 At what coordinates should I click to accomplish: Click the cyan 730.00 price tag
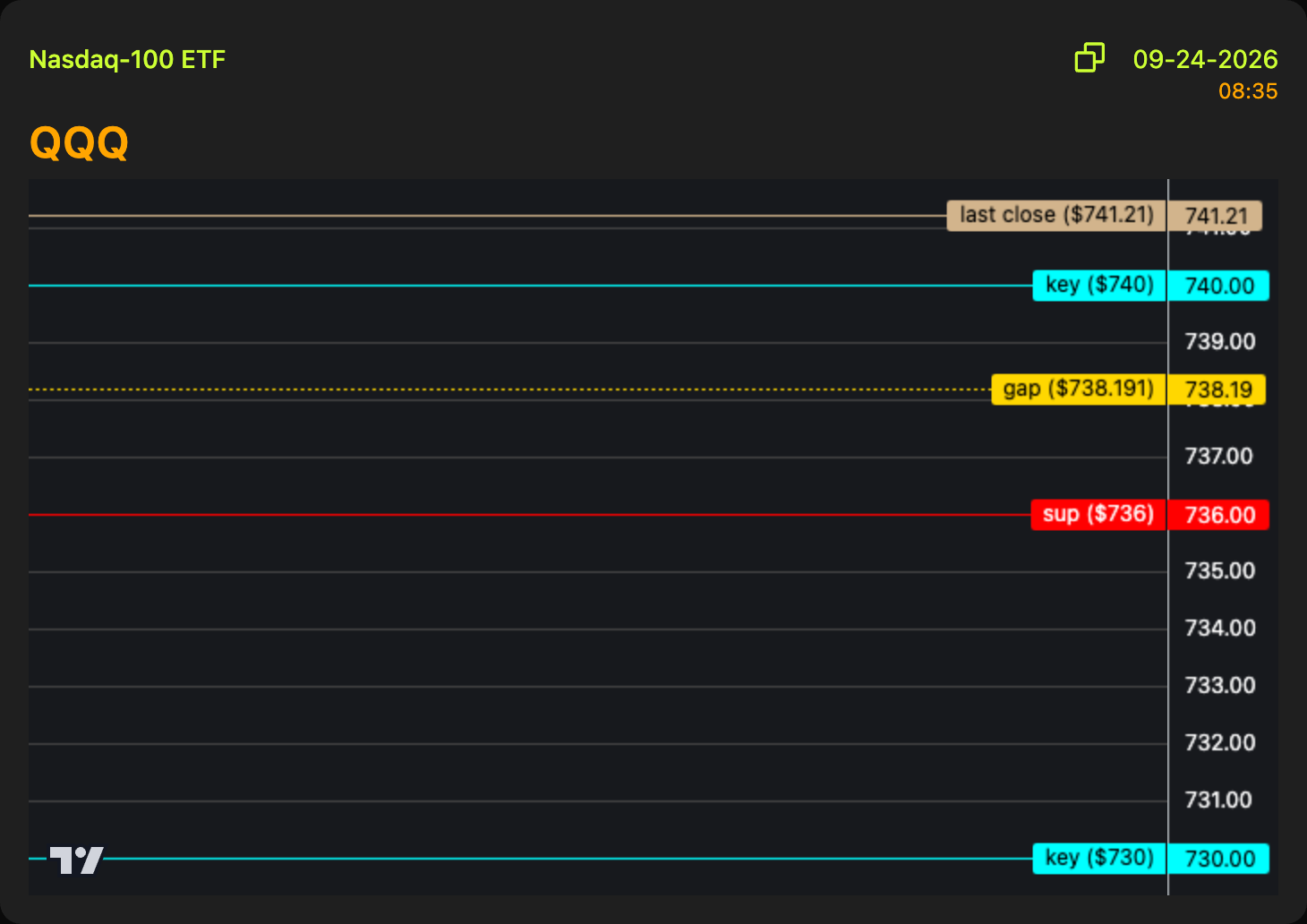pyautogui.click(x=1219, y=859)
